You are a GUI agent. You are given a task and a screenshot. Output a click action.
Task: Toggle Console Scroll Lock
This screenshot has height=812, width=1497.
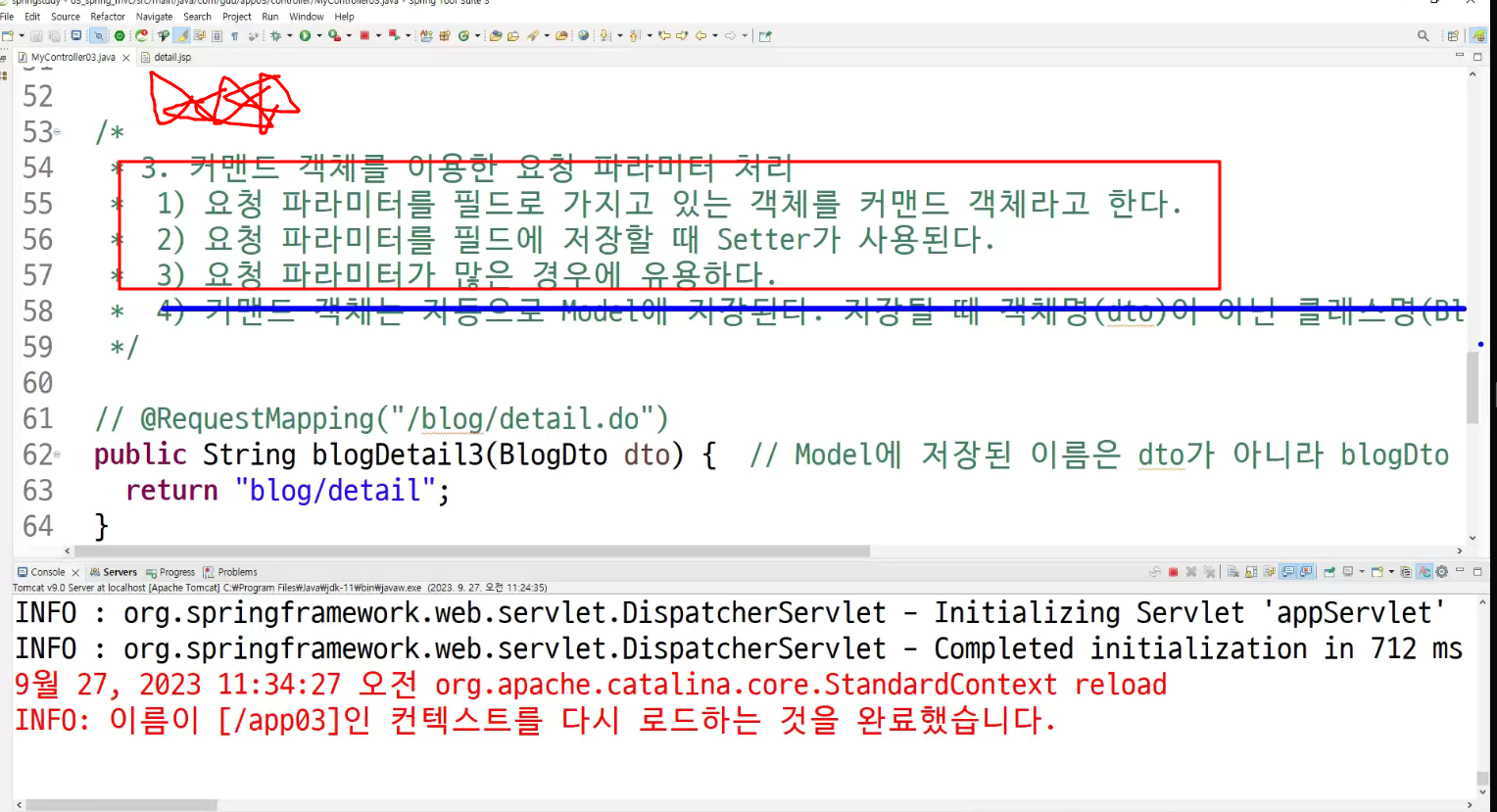(x=1251, y=572)
